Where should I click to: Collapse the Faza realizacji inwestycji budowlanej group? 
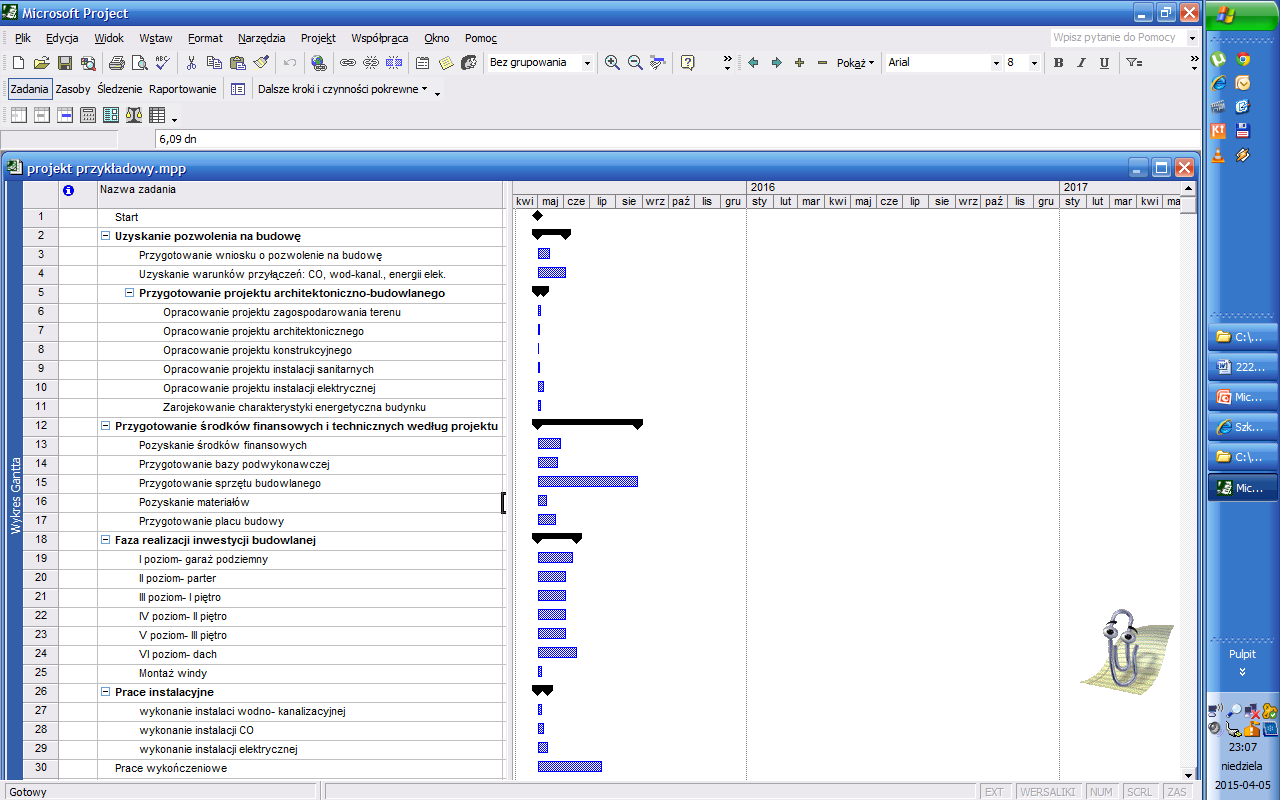(x=105, y=540)
